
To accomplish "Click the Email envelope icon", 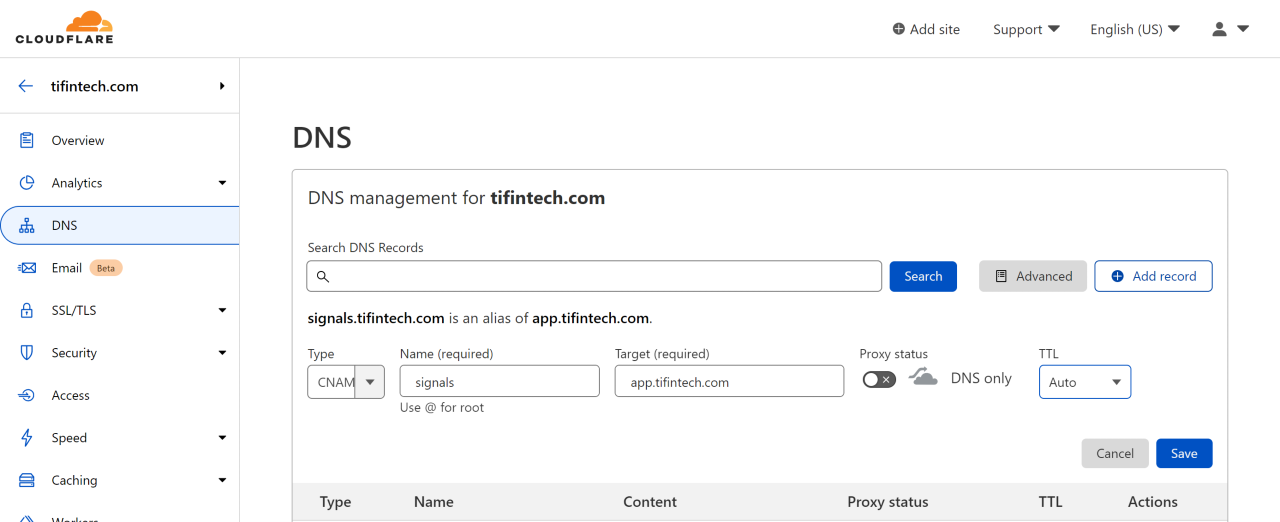I will point(28,268).
